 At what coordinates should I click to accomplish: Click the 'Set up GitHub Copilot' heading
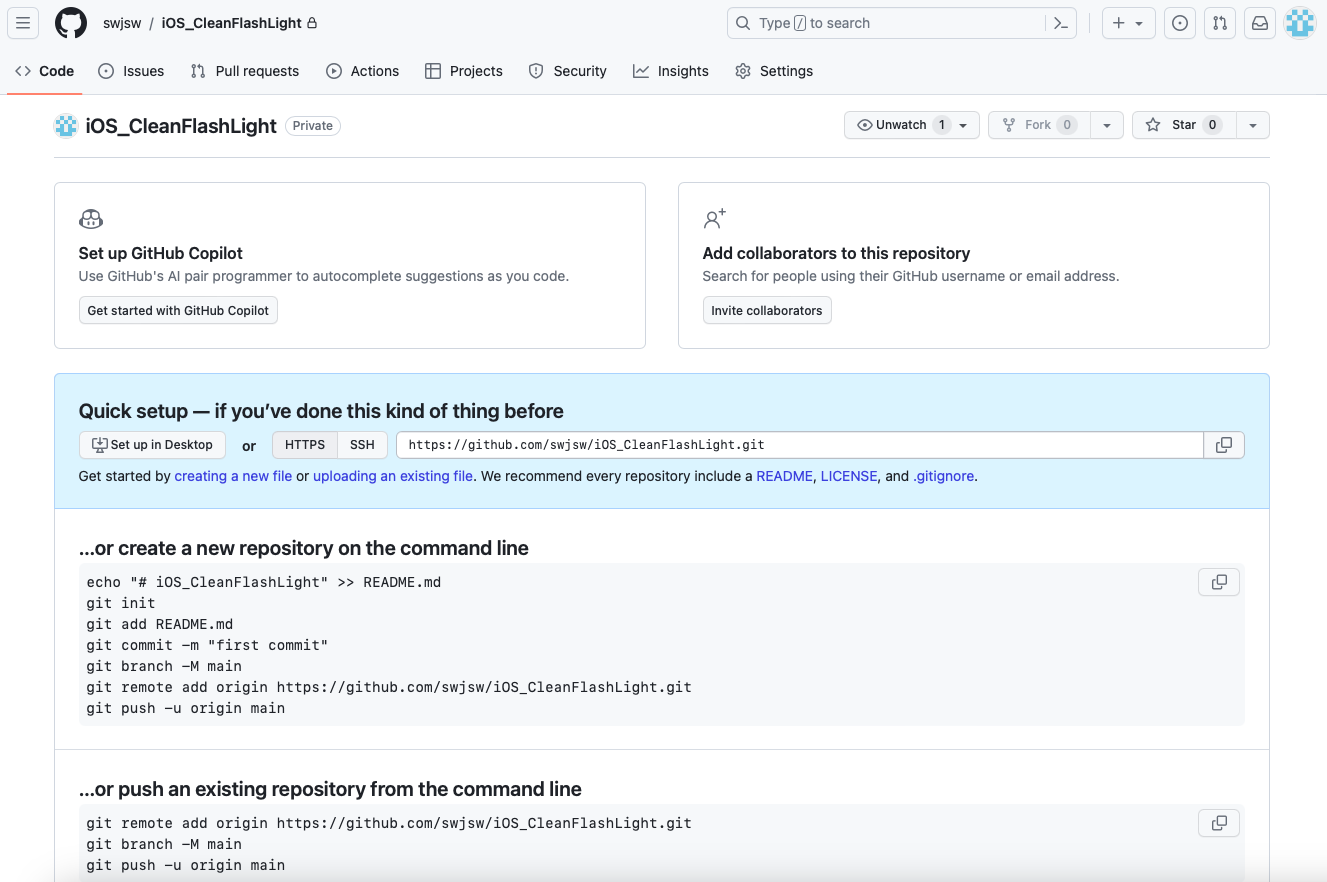(161, 253)
